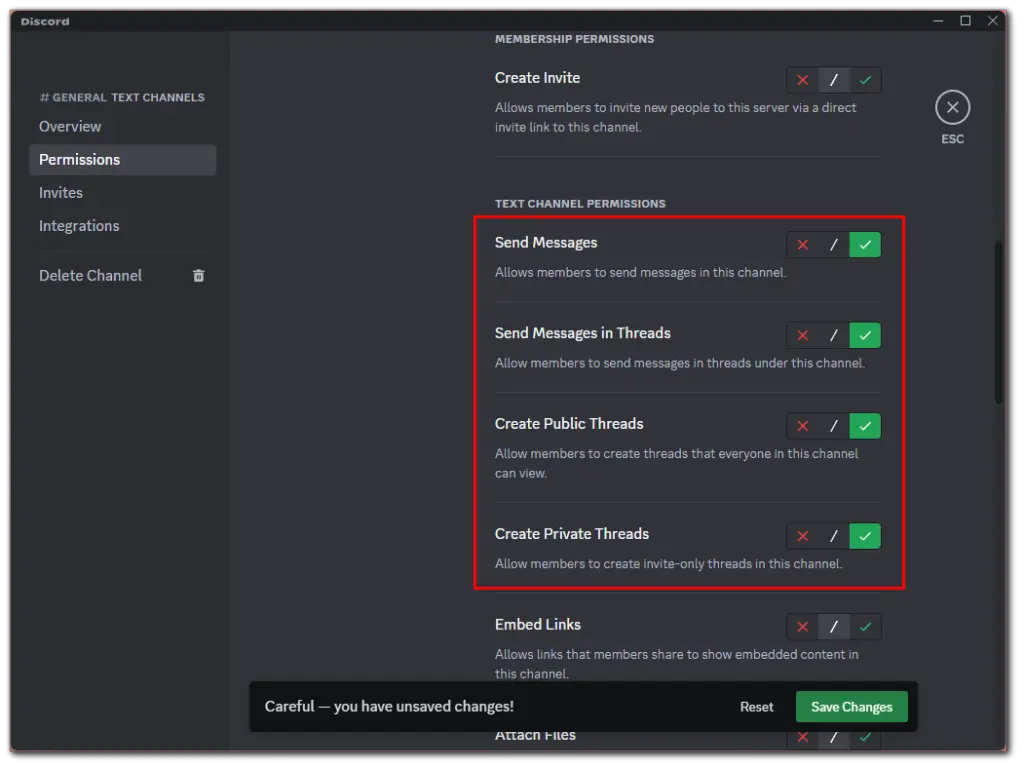This screenshot has height=769, width=1024.
Task: Click the trash icon beside Delete Channel
Action: point(198,275)
